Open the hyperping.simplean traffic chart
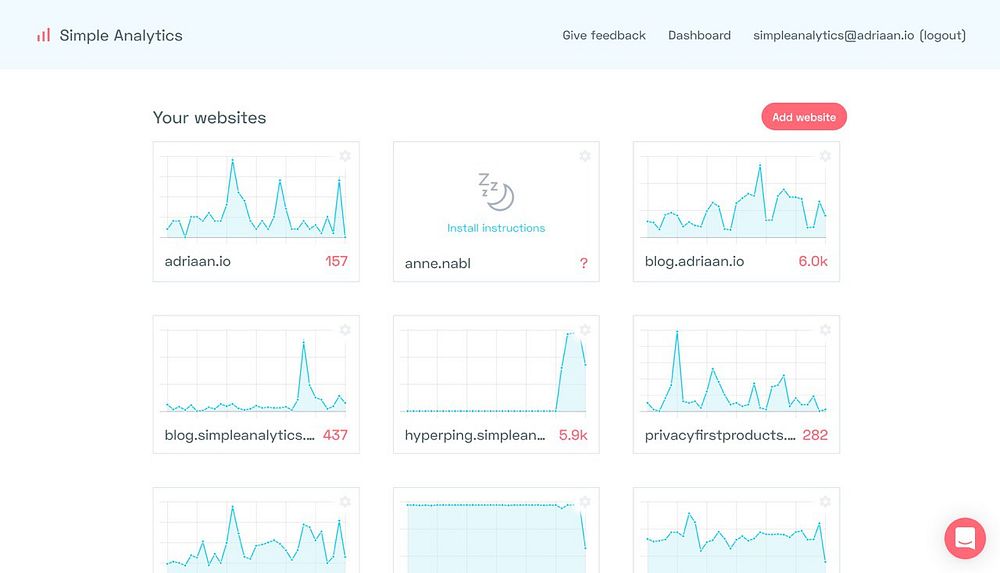The height and width of the screenshot is (573, 1000). 496,372
